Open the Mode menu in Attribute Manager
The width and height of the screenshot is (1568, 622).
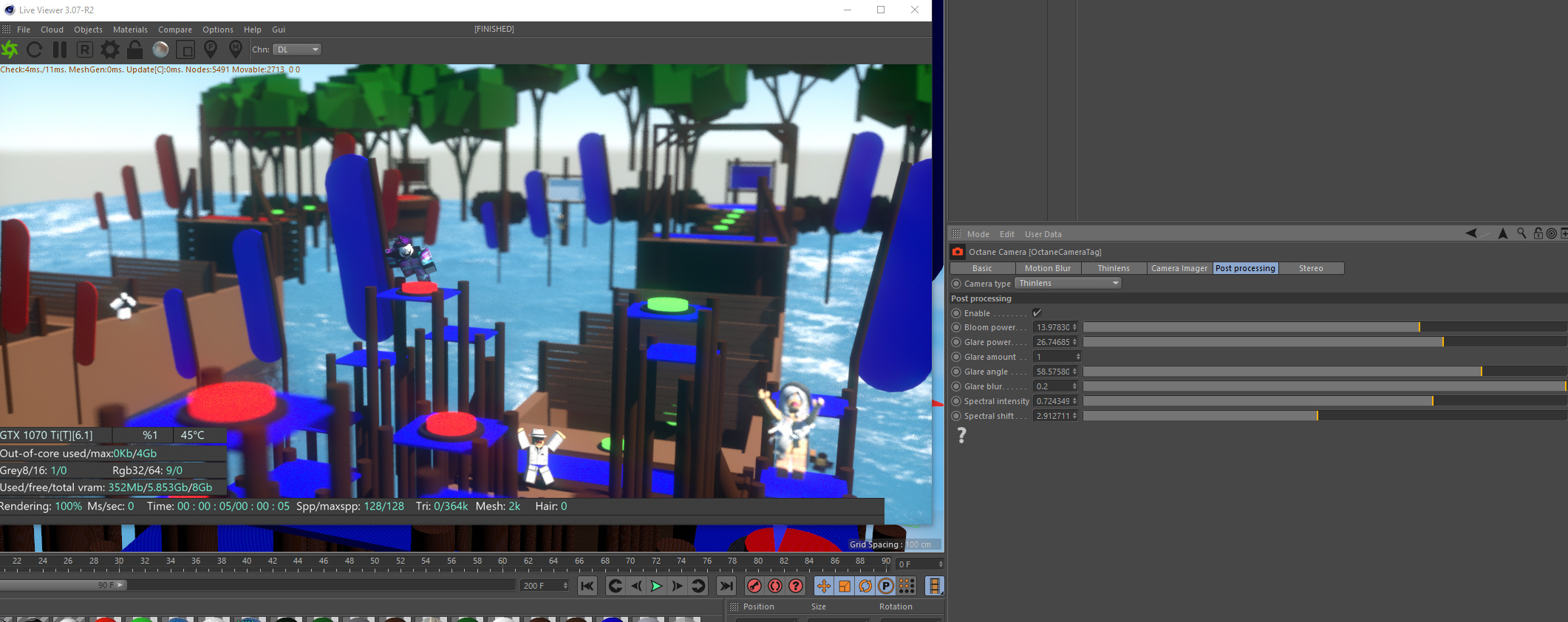click(x=978, y=234)
